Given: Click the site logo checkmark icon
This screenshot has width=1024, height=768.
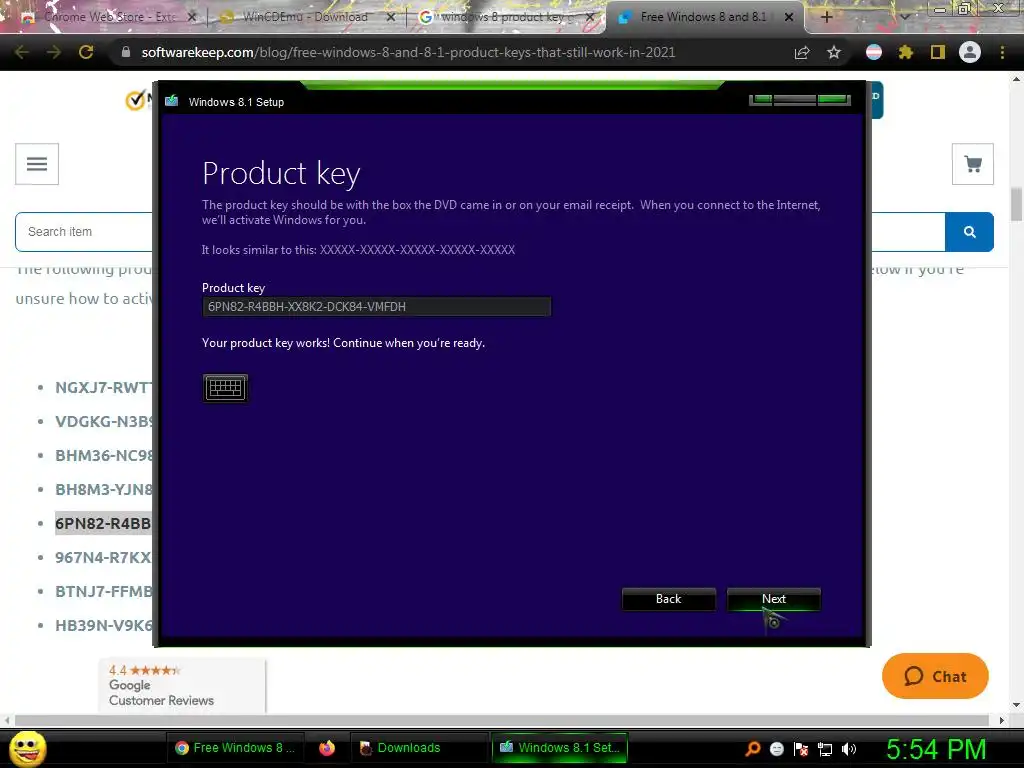Looking at the screenshot, I should pos(136,100).
